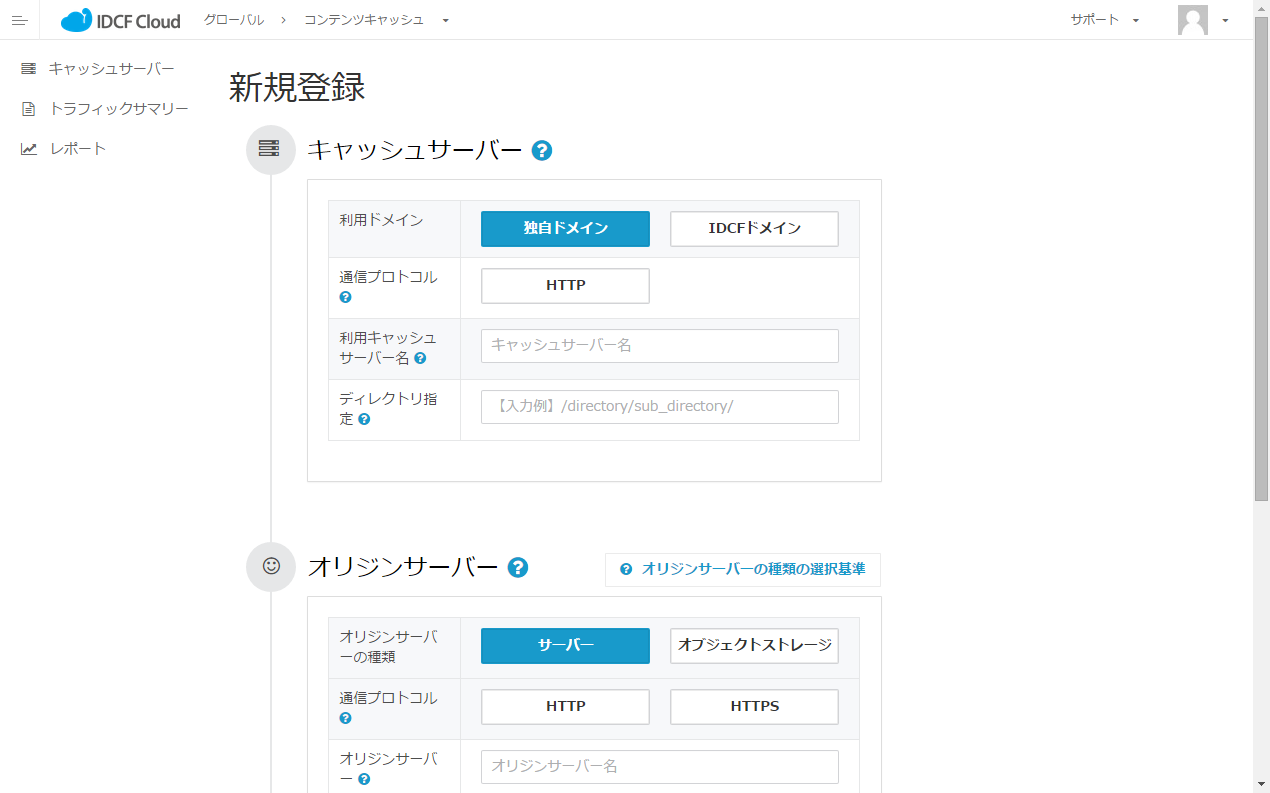Click the グローバル breadcrumb link

[234, 20]
